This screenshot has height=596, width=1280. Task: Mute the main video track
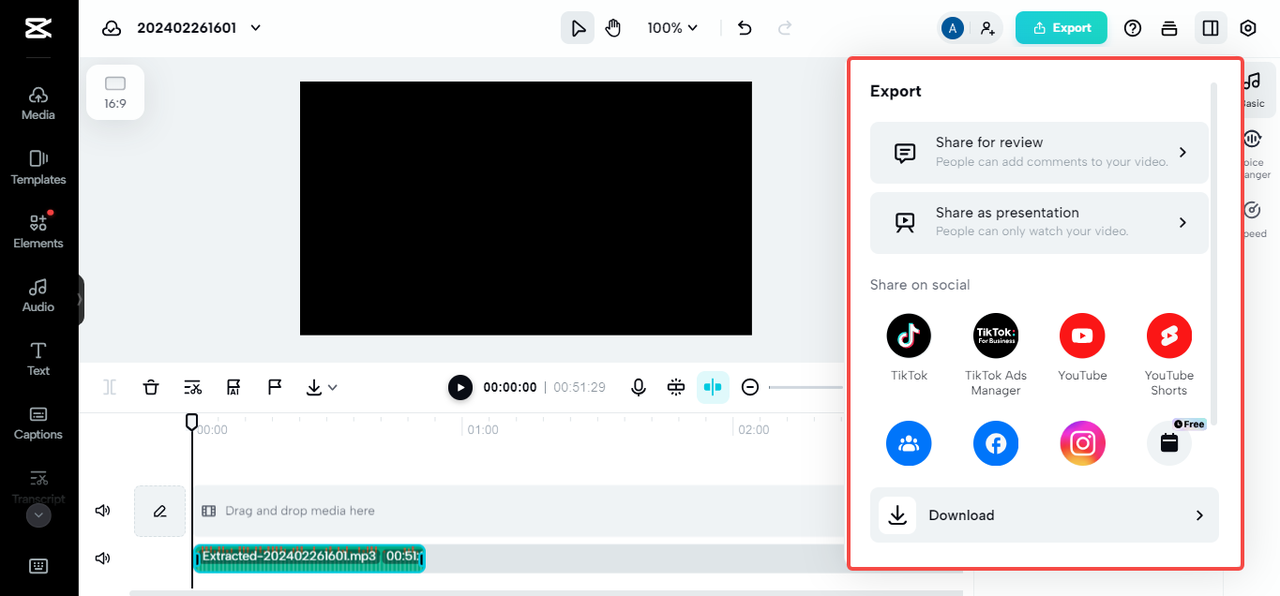[x=102, y=511]
